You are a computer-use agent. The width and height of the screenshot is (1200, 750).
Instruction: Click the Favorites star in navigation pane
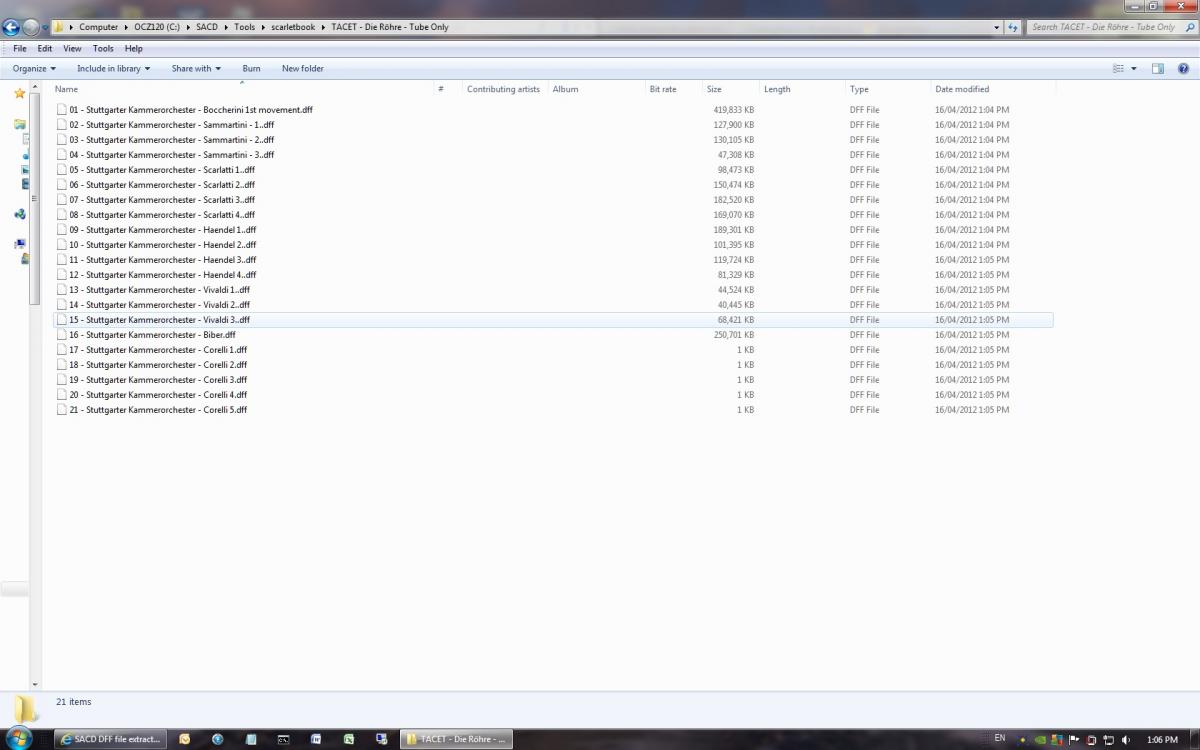(x=19, y=93)
